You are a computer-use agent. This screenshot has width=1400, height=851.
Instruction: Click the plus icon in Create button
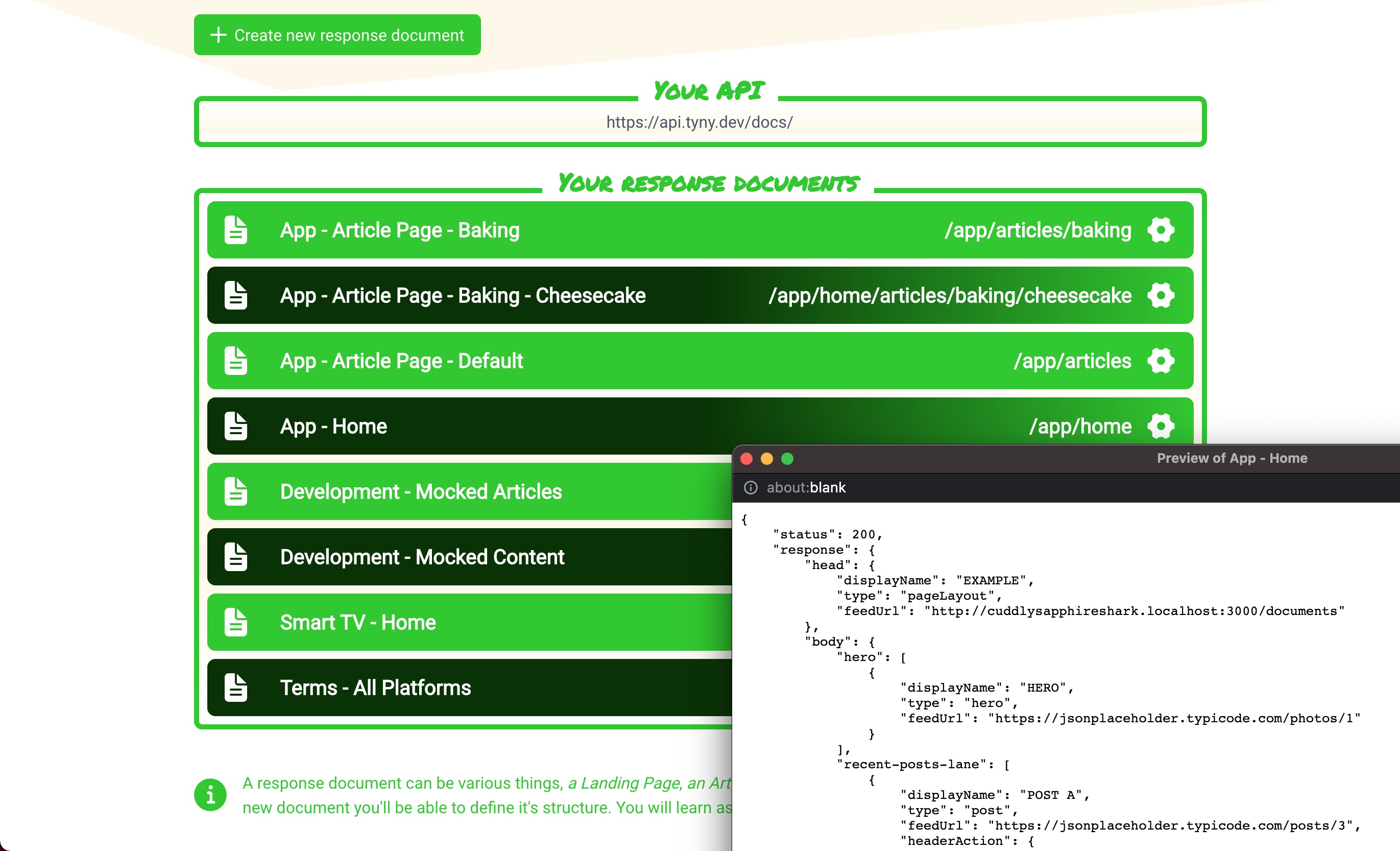[x=218, y=35]
